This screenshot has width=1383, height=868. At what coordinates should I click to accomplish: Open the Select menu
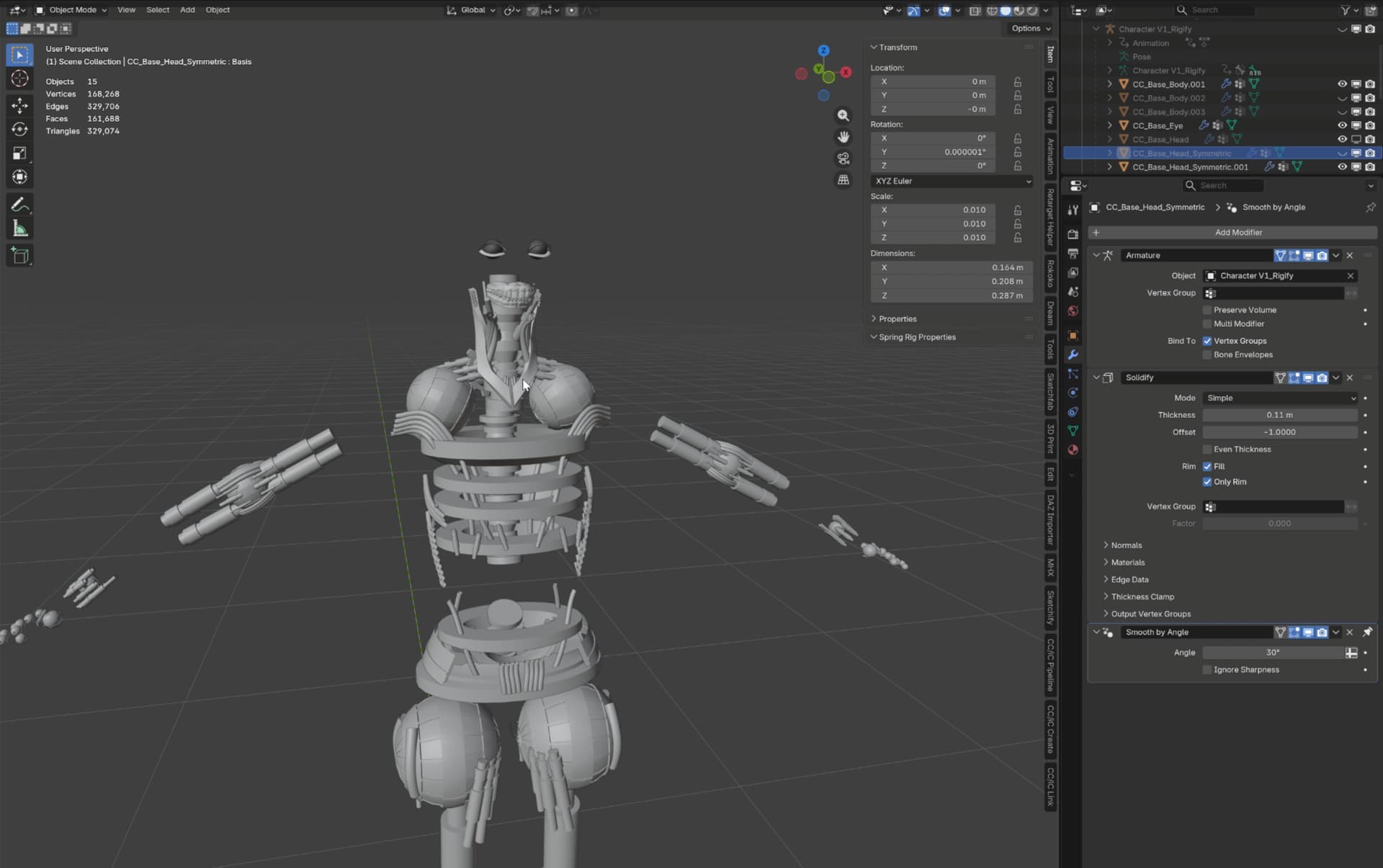tap(158, 10)
